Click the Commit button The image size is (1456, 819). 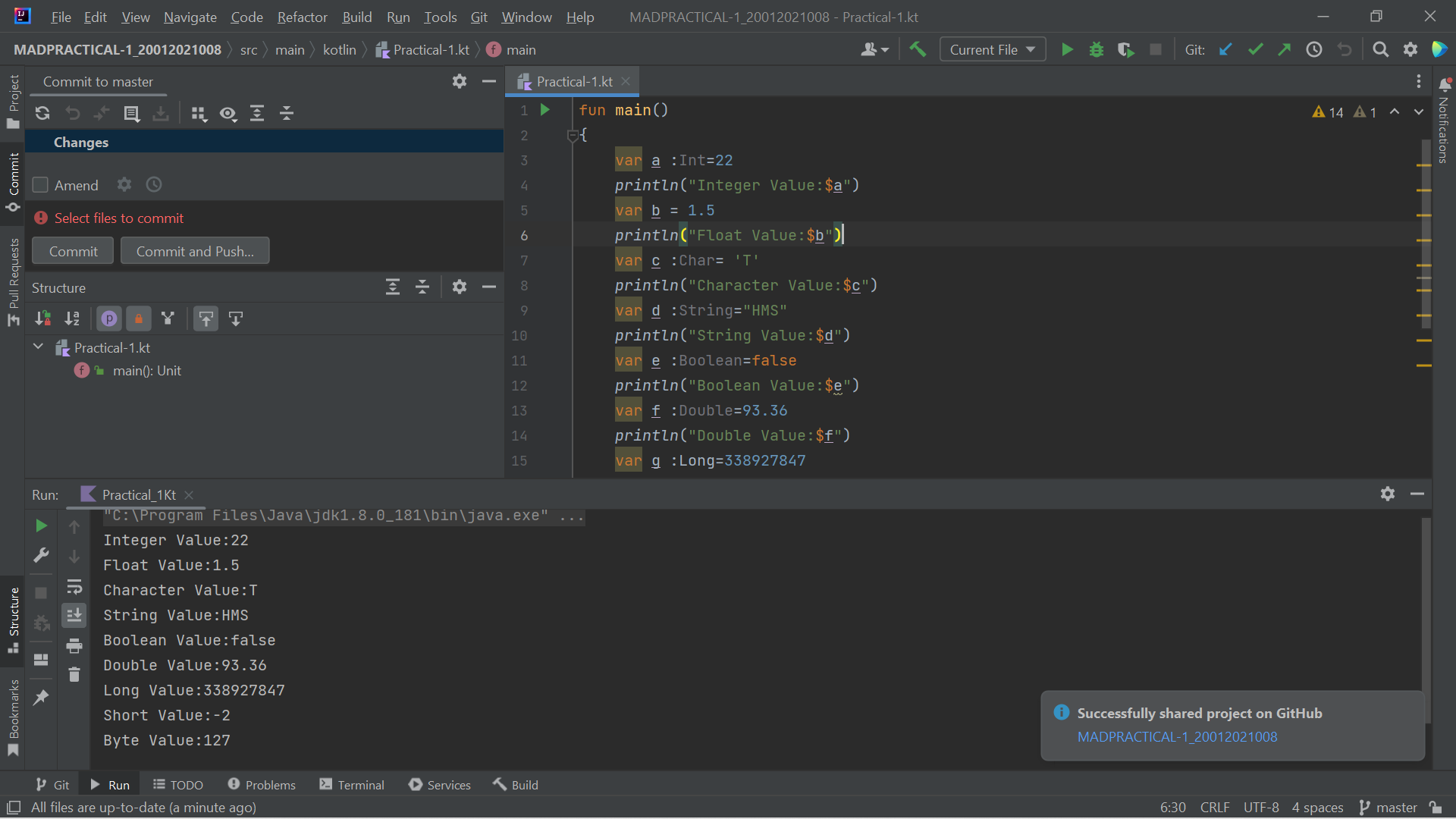(x=73, y=251)
